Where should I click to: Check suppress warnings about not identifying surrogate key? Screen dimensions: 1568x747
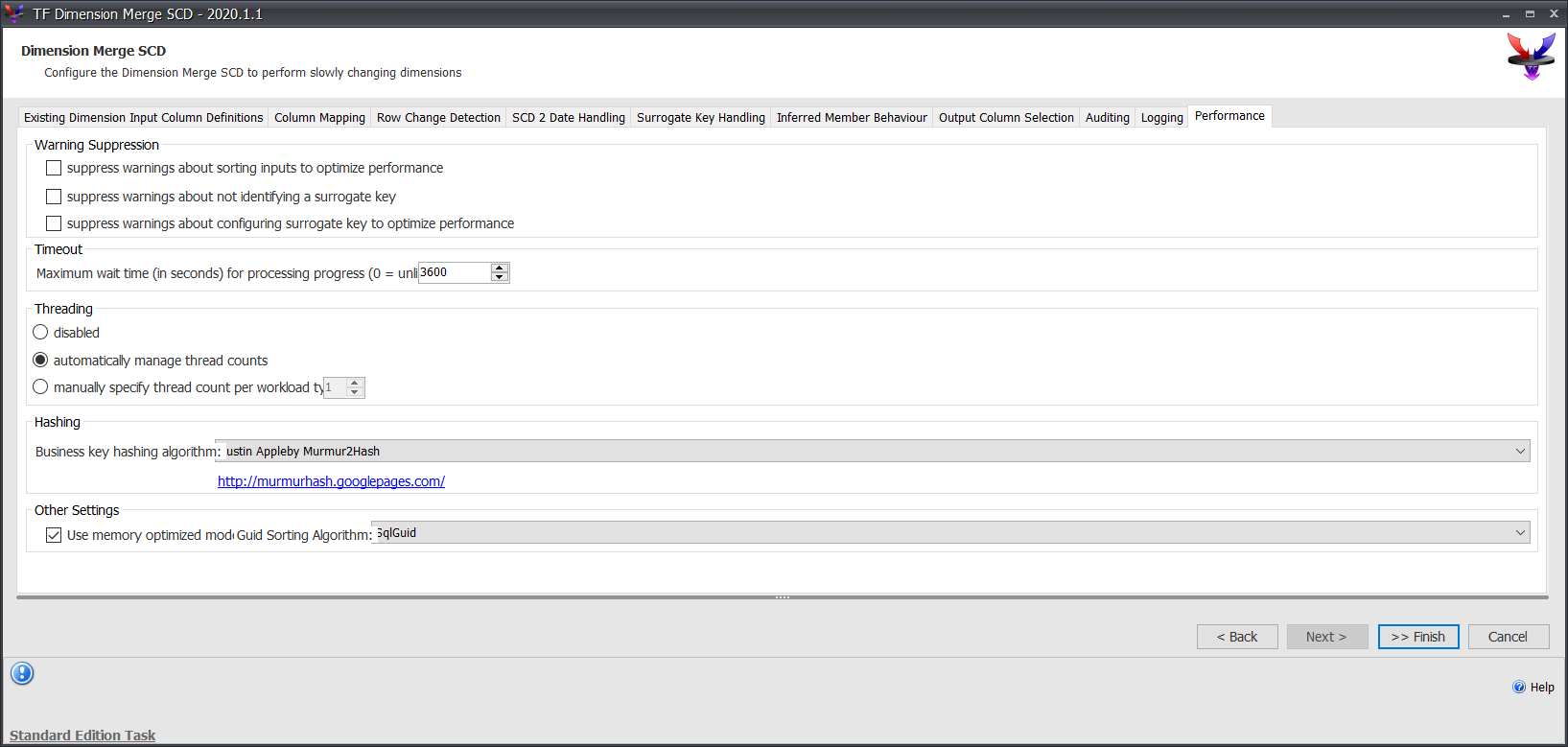(54, 197)
